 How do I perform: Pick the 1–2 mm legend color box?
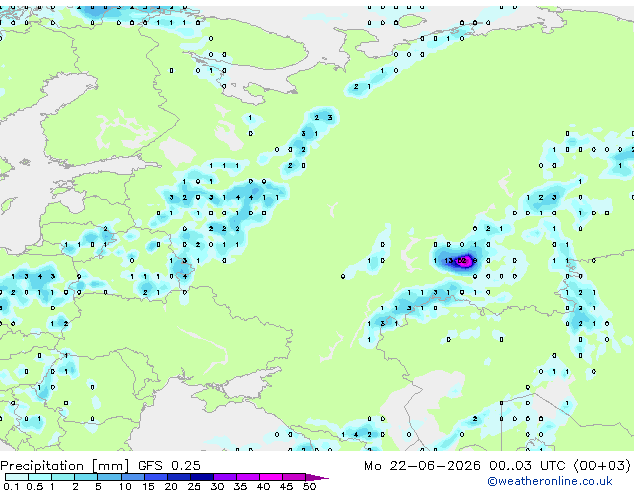pos(63,477)
